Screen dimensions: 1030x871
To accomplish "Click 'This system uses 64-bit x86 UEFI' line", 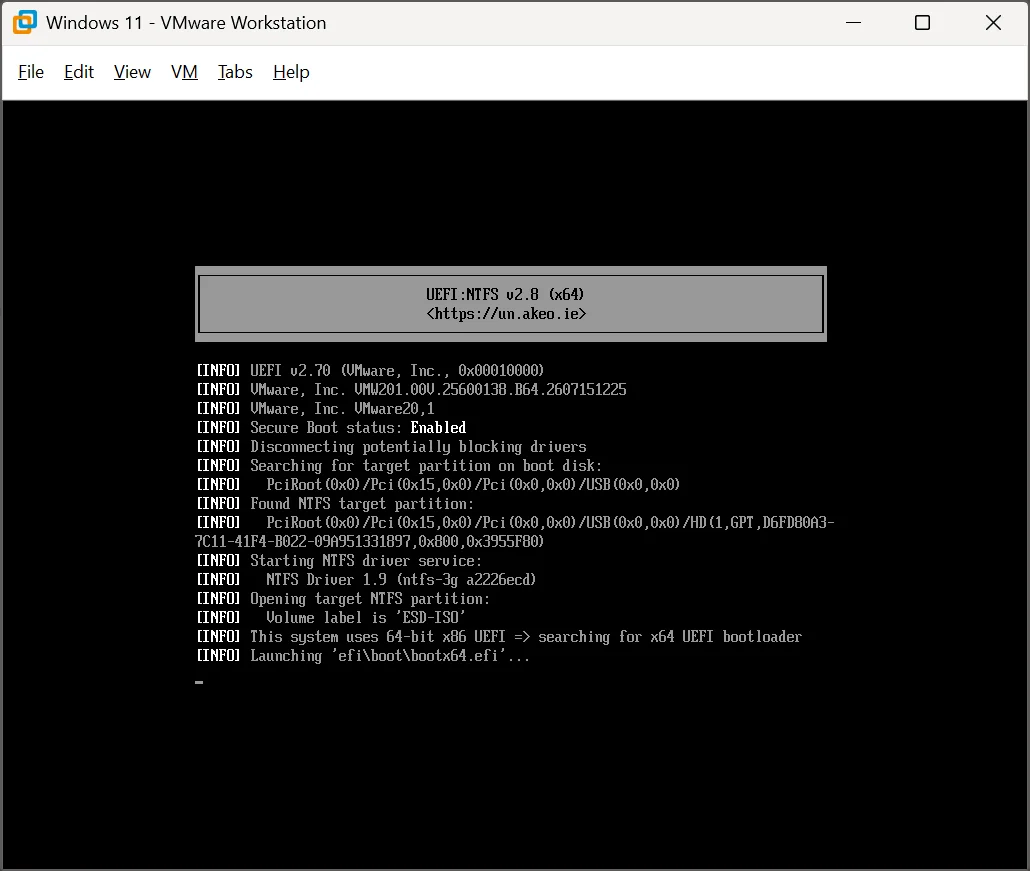I will [x=499, y=636].
